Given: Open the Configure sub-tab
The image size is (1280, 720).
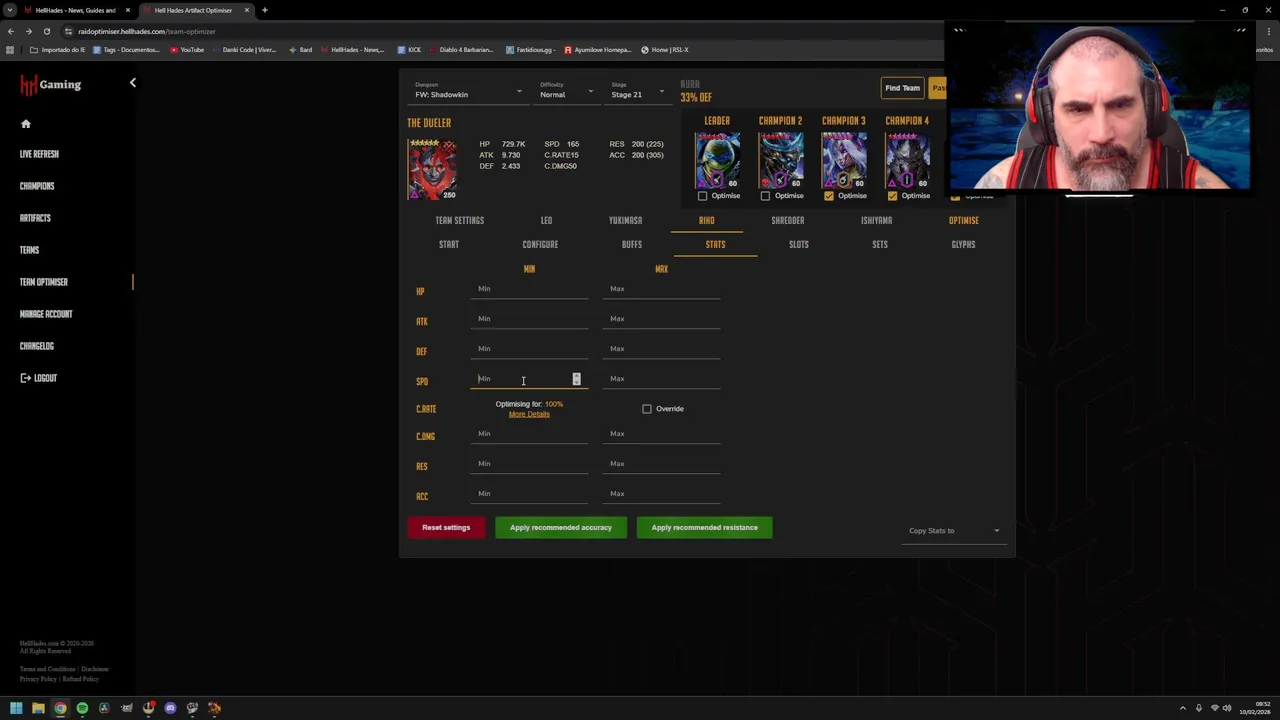Looking at the screenshot, I should pos(540,244).
